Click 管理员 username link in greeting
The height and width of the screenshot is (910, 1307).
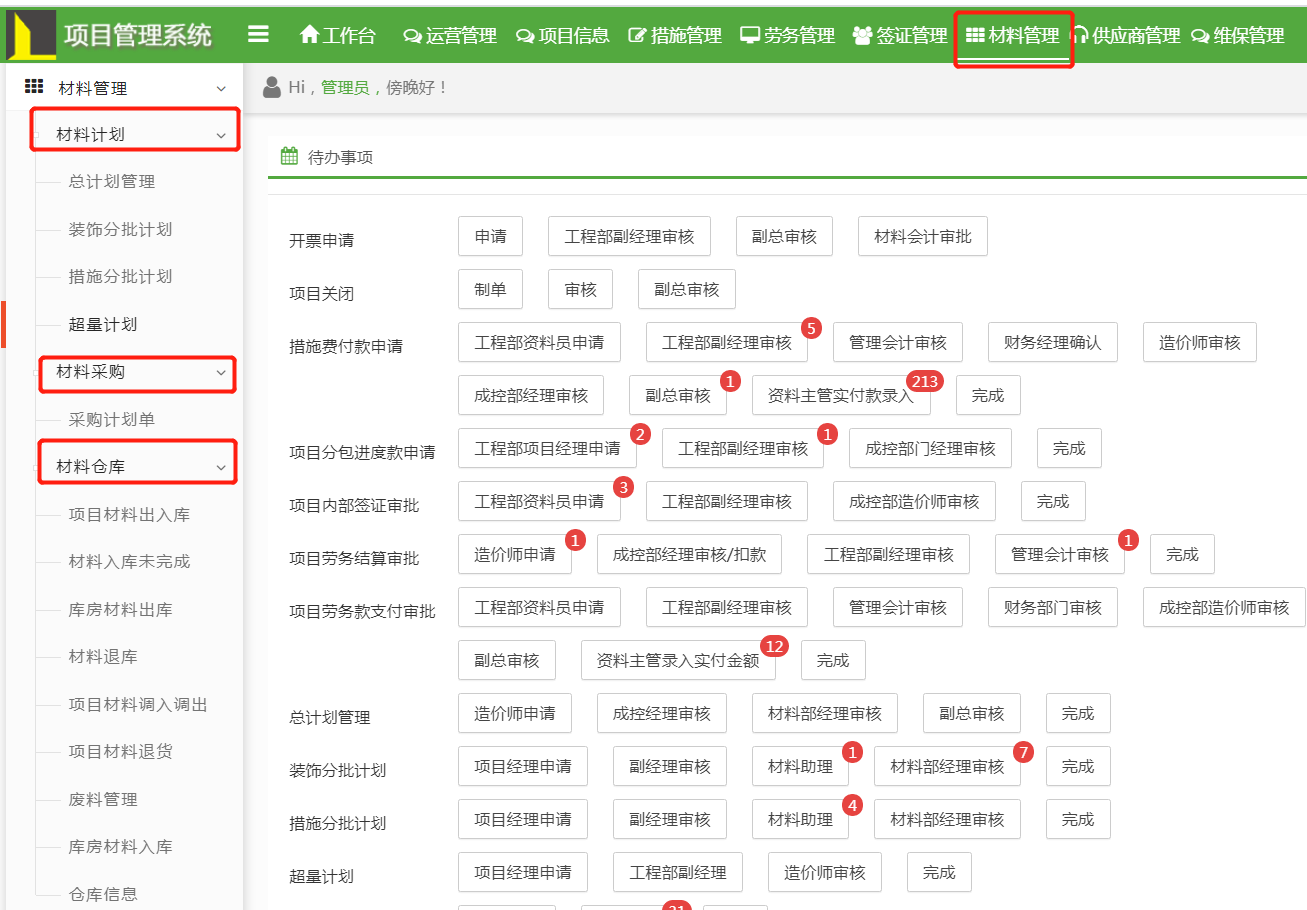point(344,88)
